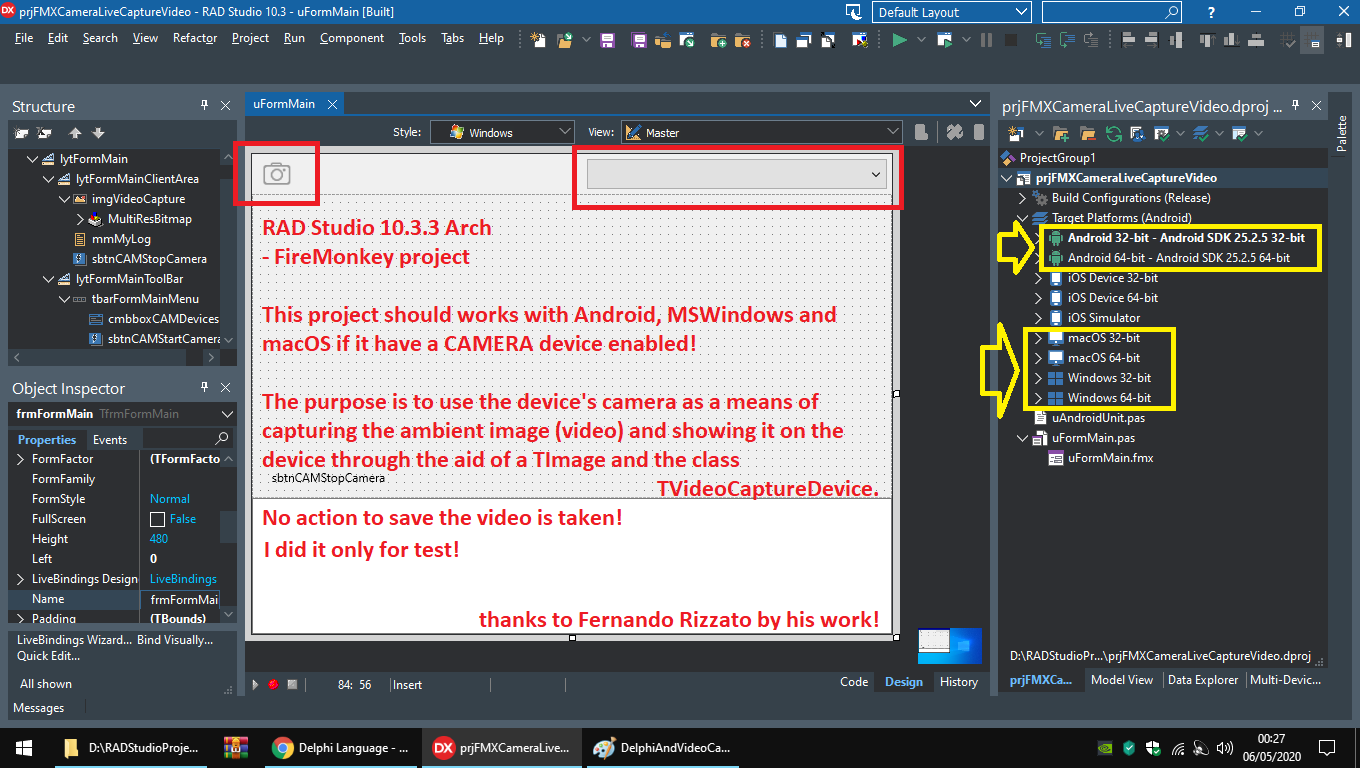The height and width of the screenshot is (768, 1360).
Task: Pin the Structure panel with pushpin icon
Action: click(x=204, y=105)
